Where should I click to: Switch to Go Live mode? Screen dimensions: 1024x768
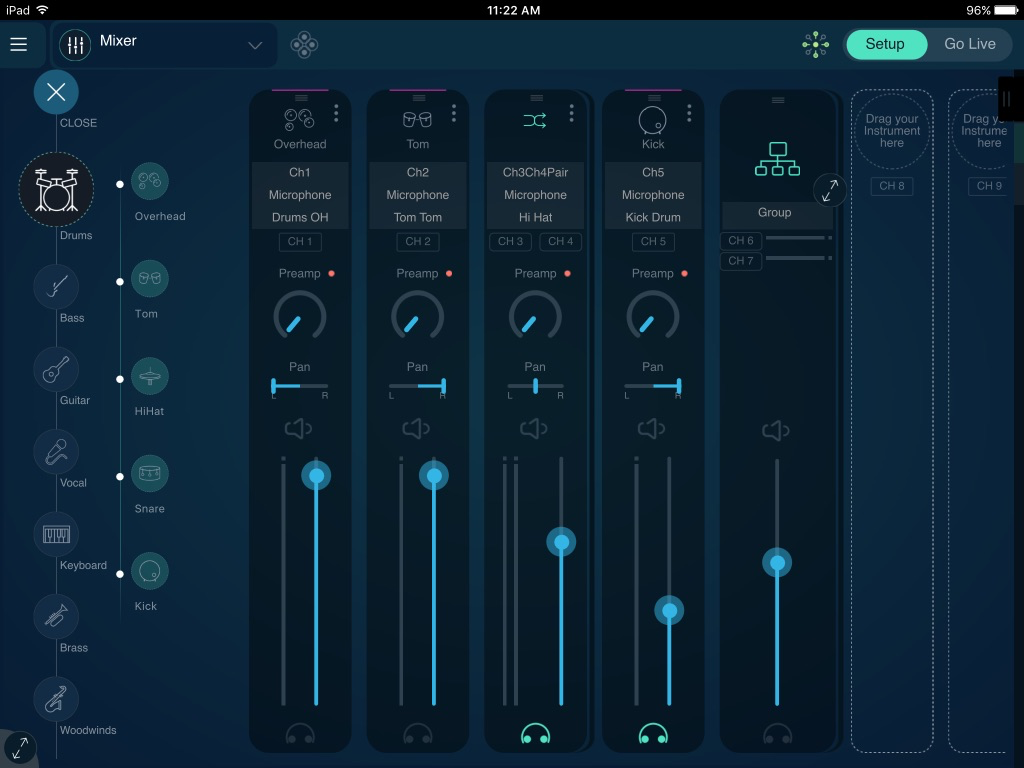[970, 44]
